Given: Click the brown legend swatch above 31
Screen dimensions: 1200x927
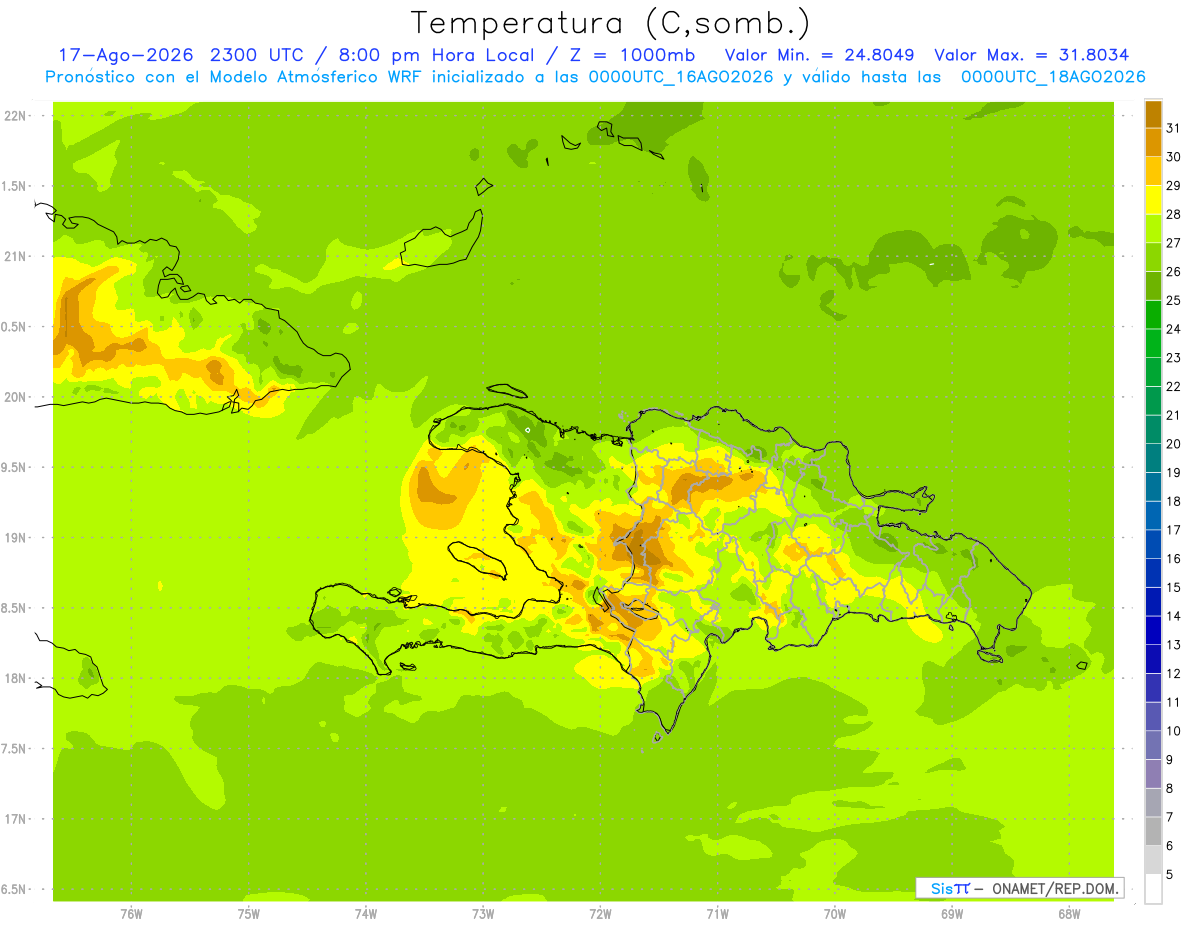Looking at the screenshot, I should [1154, 115].
